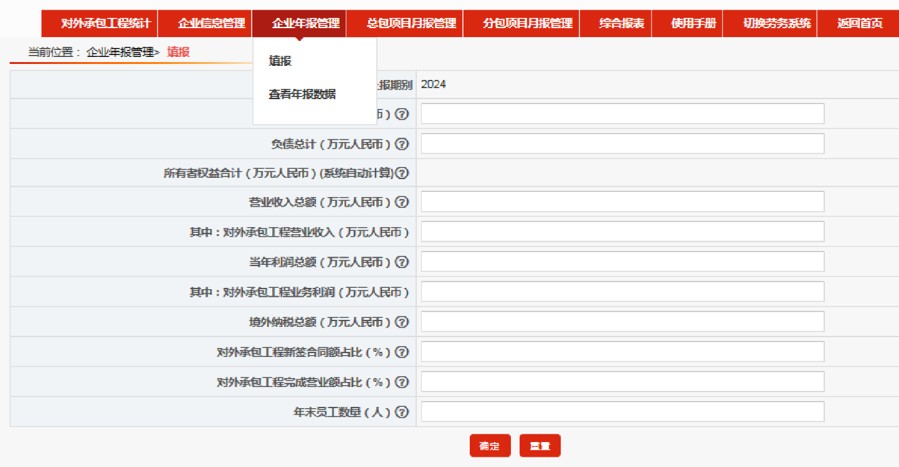Click the question mark beside 当年利润总额
The height and width of the screenshot is (467, 899).
pos(403,262)
